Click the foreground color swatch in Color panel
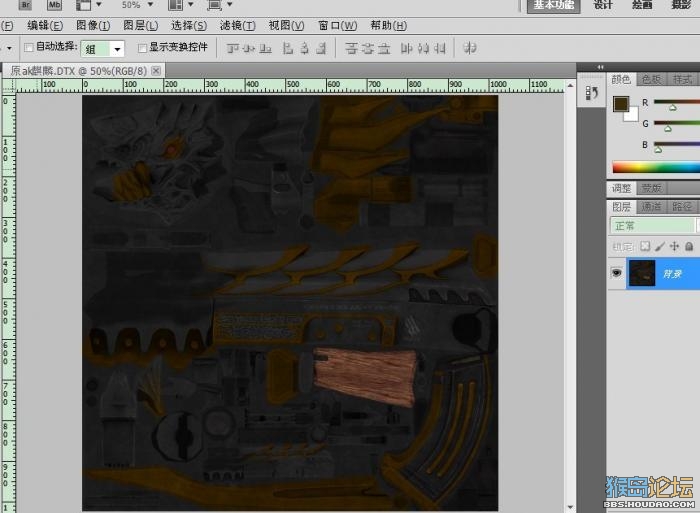 621,104
